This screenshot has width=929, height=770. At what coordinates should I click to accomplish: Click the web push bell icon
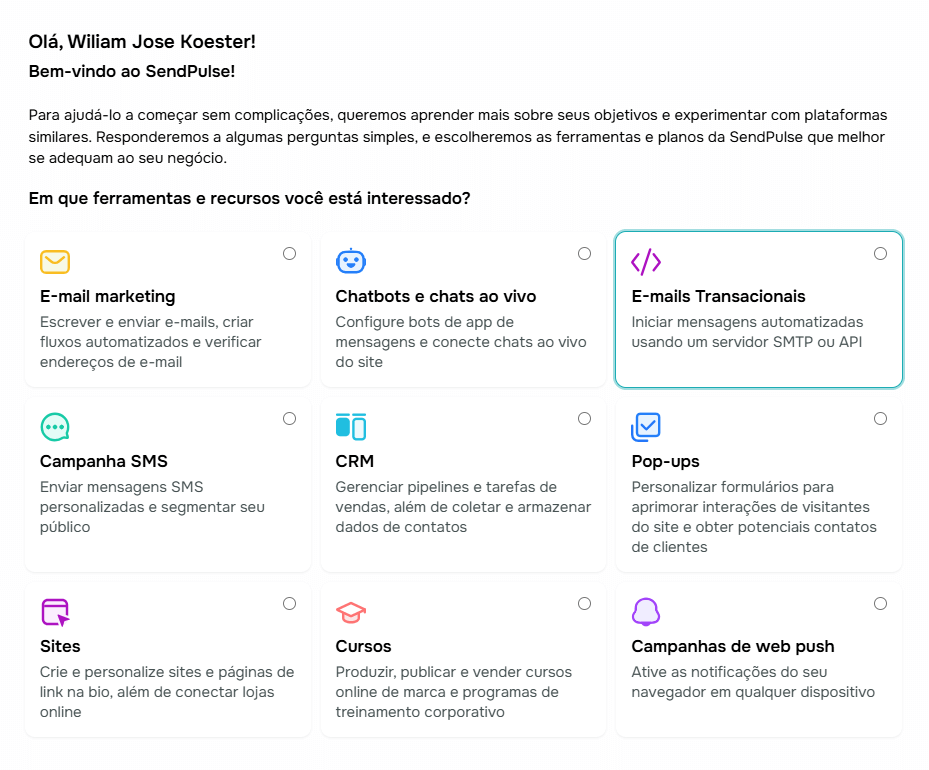(646, 612)
